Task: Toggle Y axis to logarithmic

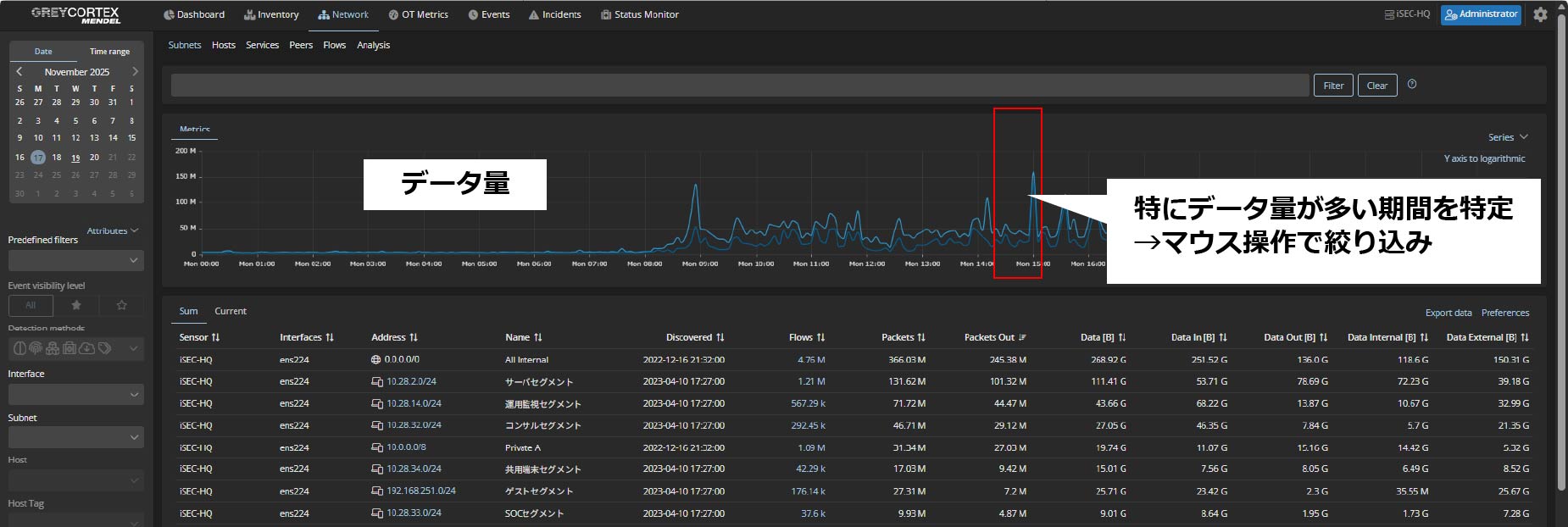Action: [x=1484, y=158]
